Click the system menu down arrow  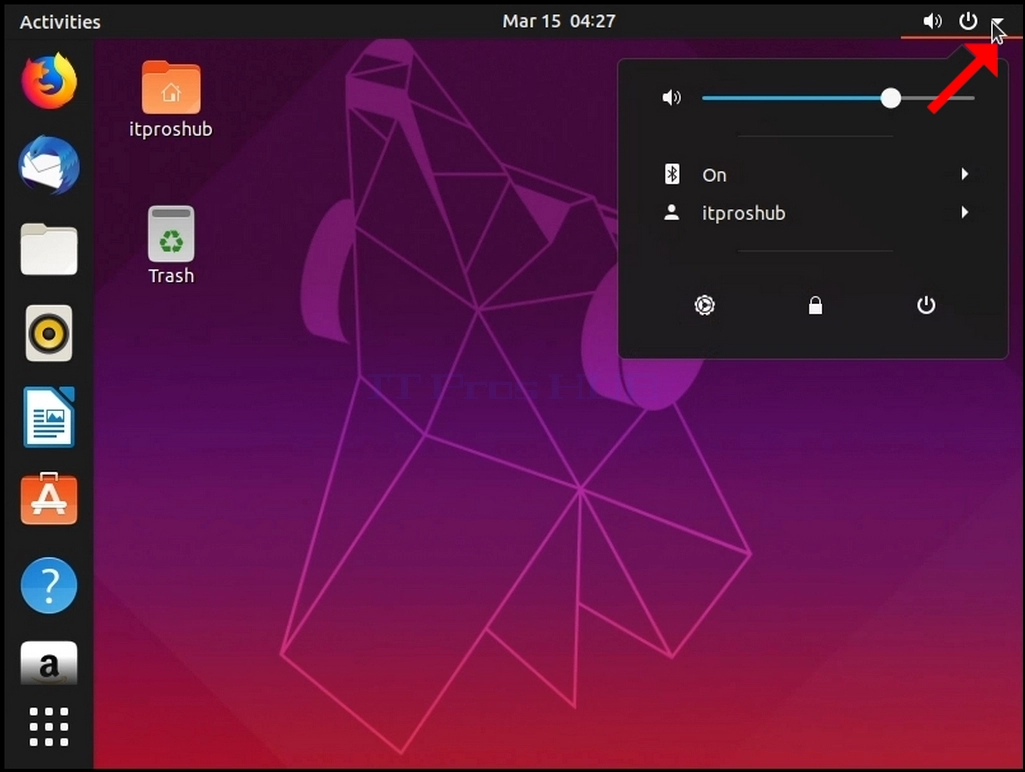(x=997, y=22)
